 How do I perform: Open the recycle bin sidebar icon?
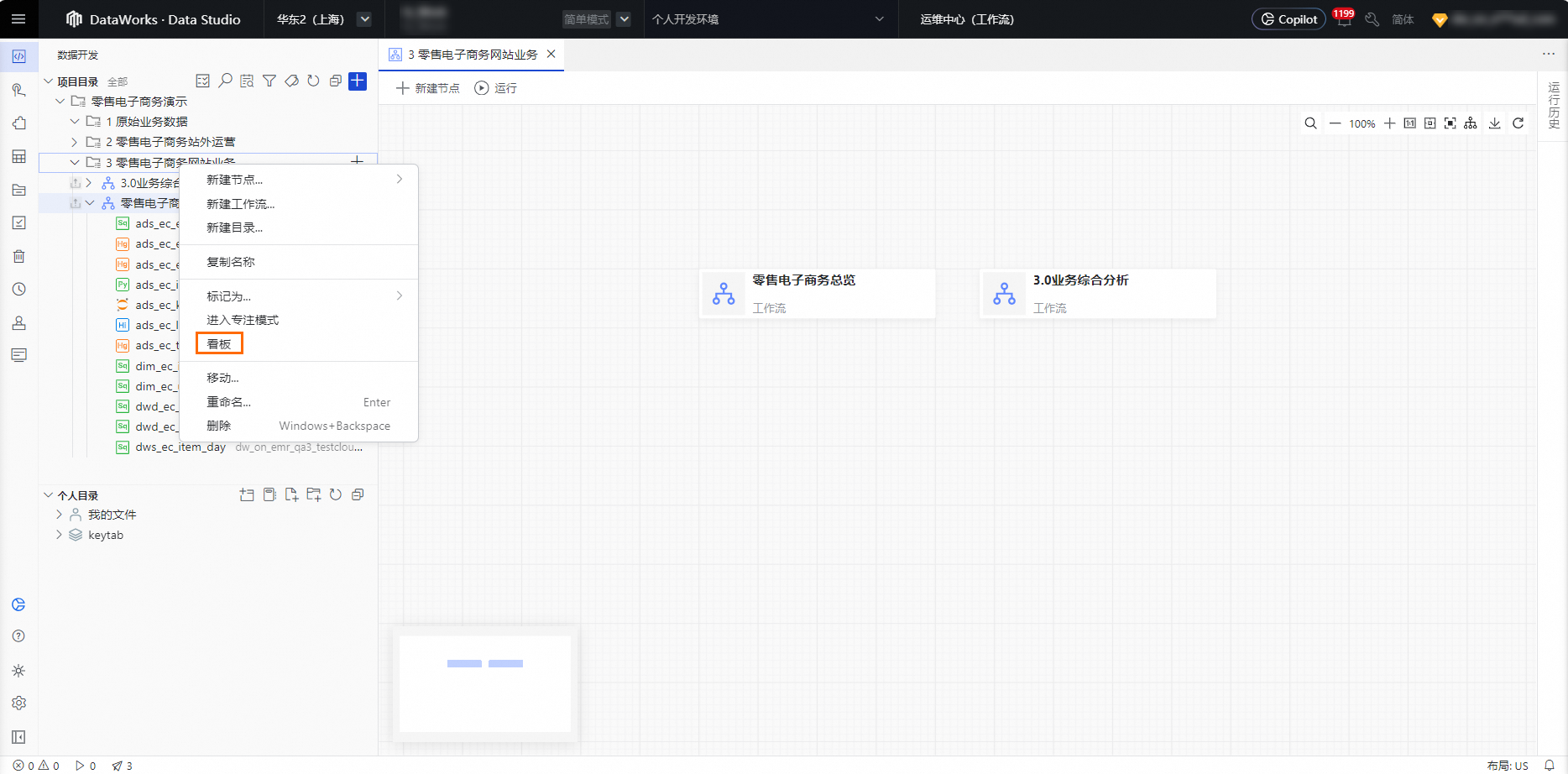click(x=18, y=256)
